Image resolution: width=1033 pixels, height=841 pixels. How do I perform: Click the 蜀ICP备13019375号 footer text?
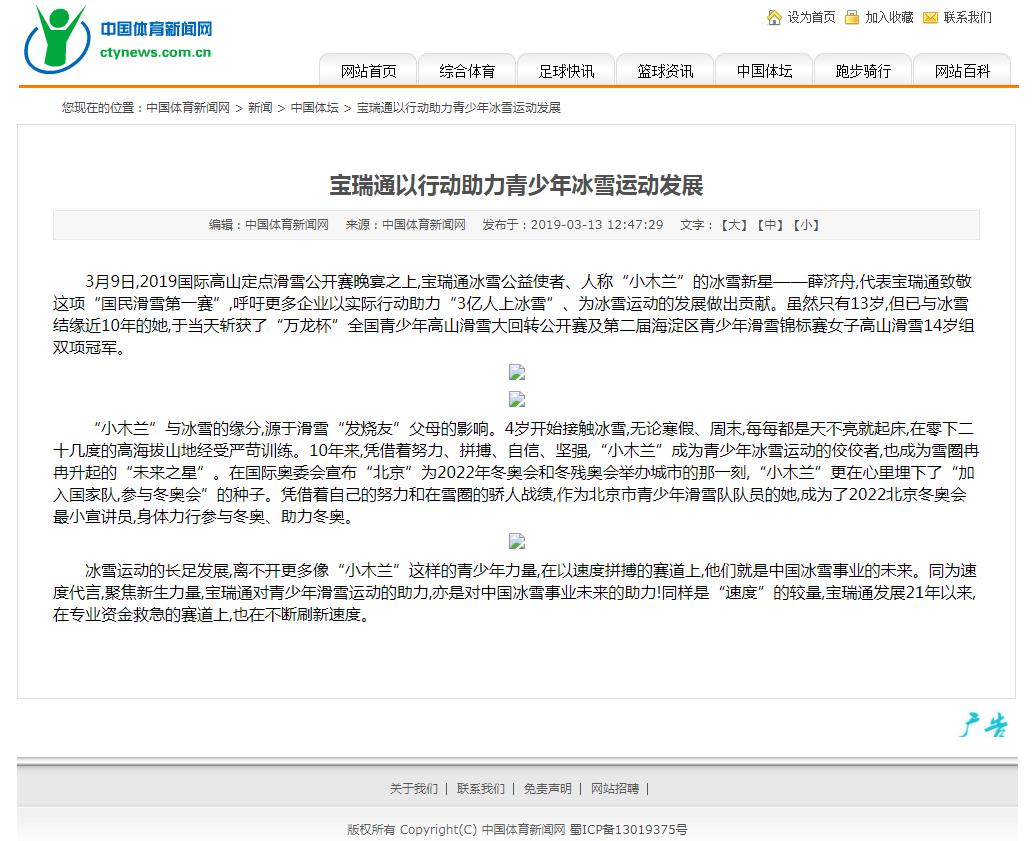tap(628, 829)
